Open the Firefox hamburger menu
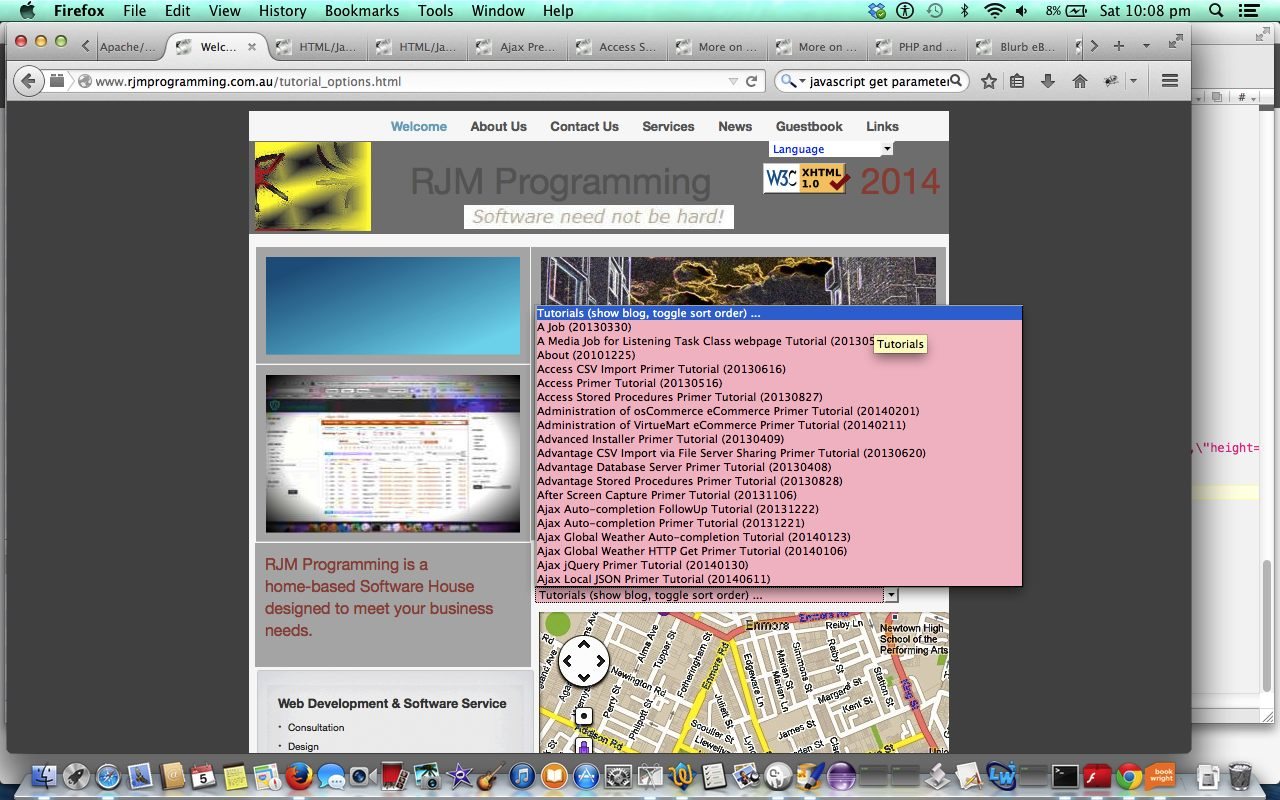Viewport: 1280px width, 800px height. (1169, 81)
